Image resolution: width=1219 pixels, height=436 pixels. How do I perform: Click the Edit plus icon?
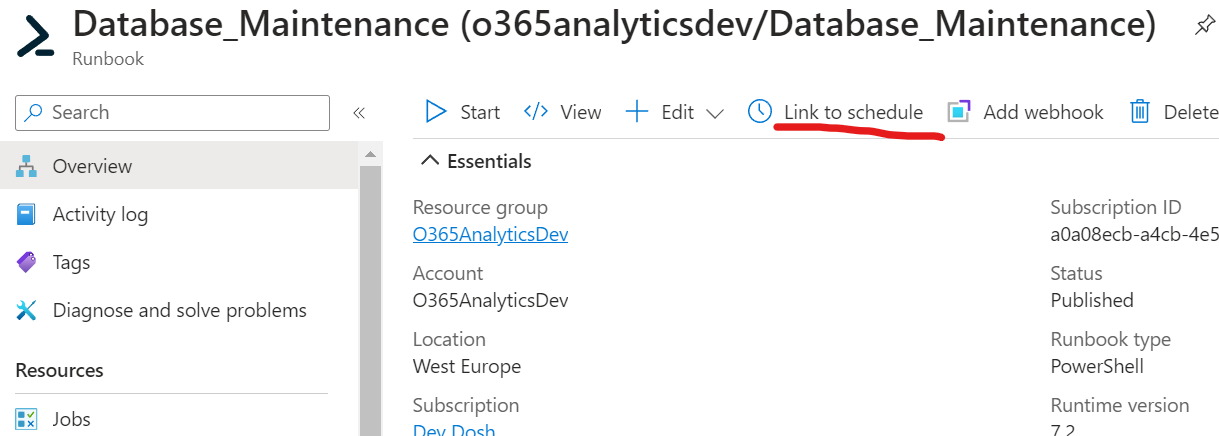(x=637, y=112)
